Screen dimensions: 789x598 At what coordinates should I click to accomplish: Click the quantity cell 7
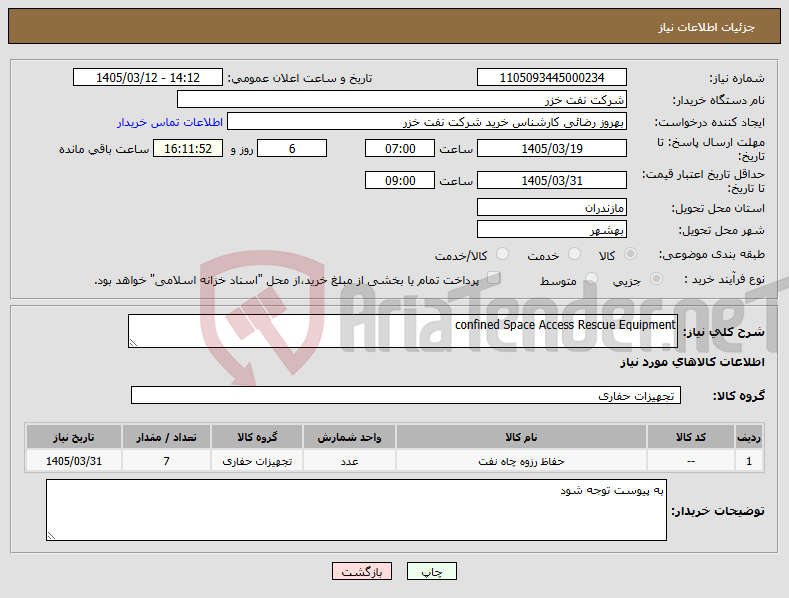(x=167, y=461)
